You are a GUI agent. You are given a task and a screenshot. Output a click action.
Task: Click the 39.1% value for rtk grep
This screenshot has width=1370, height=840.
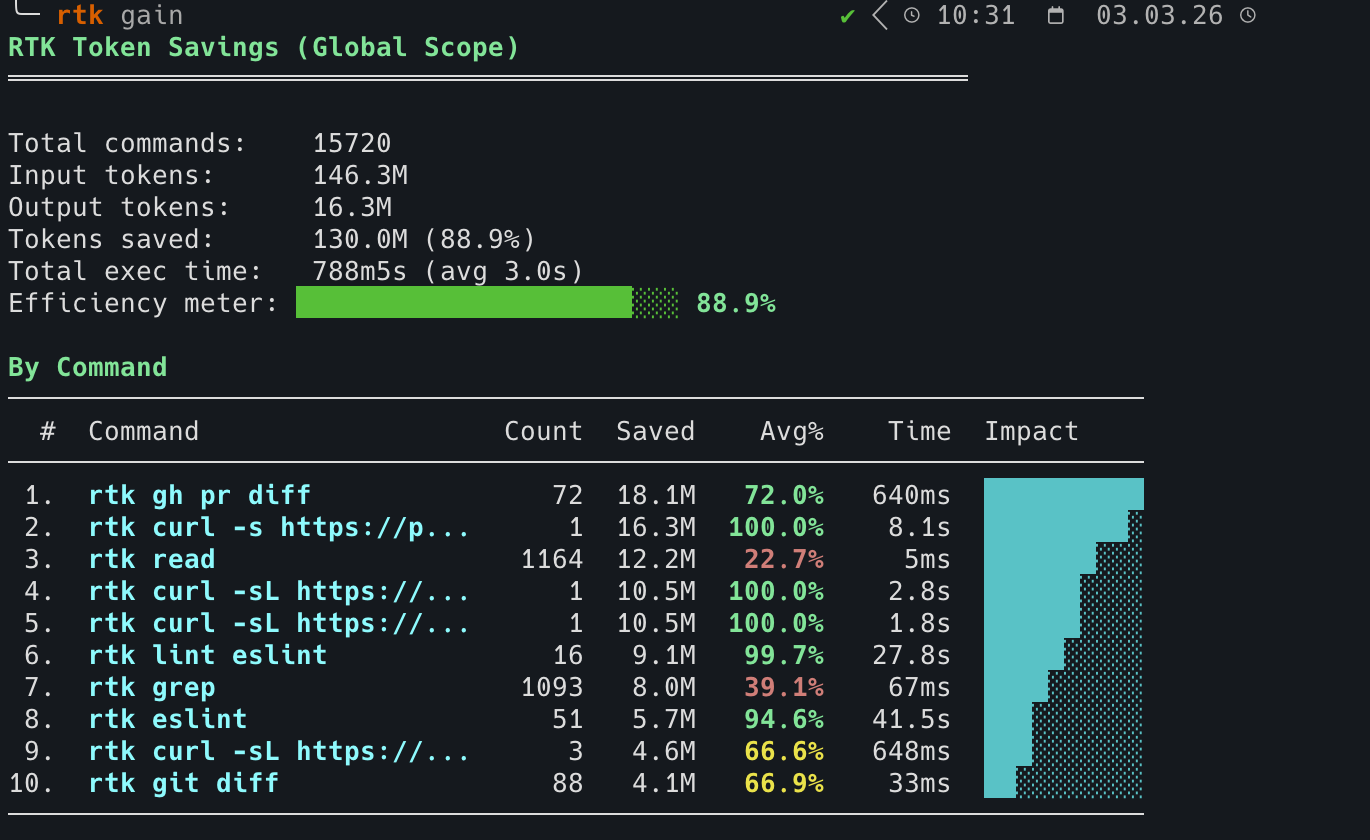[x=783, y=687]
